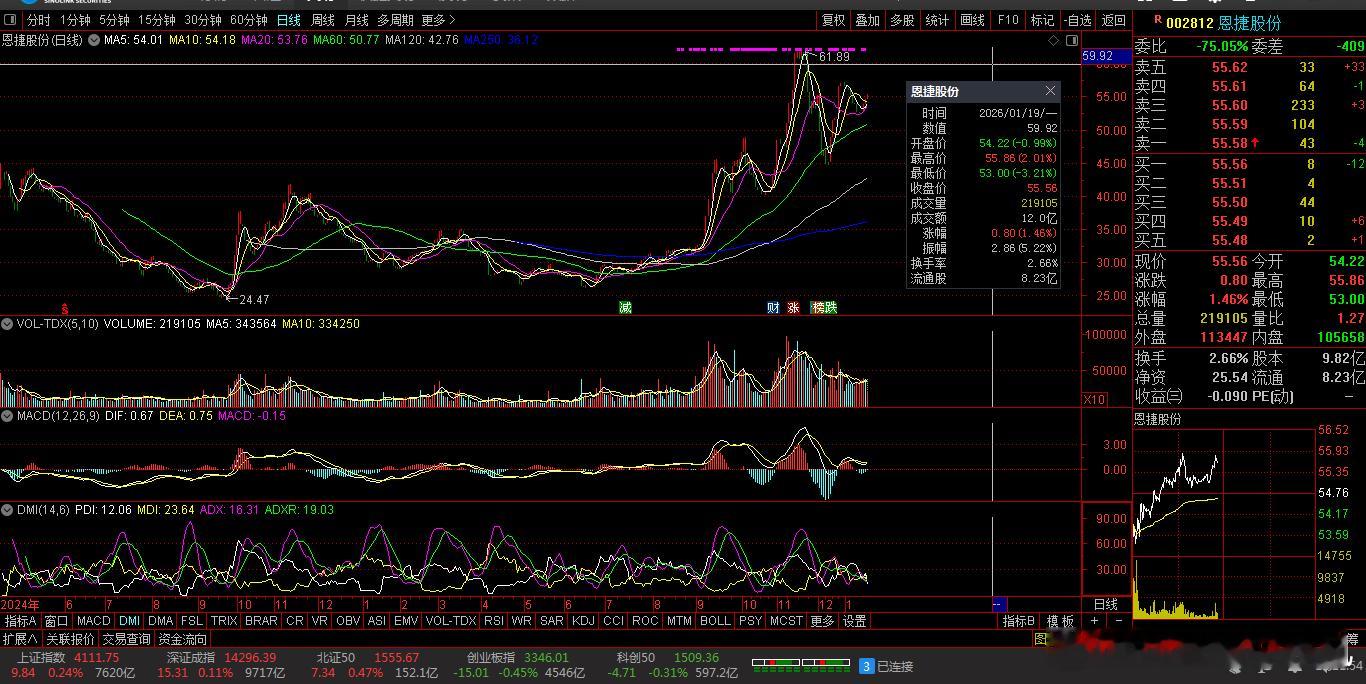Open the MACD(12,26,9) indicator dropdown
The height and width of the screenshot is (684, 1366).
pyautogui.click(x=7, y=415)
